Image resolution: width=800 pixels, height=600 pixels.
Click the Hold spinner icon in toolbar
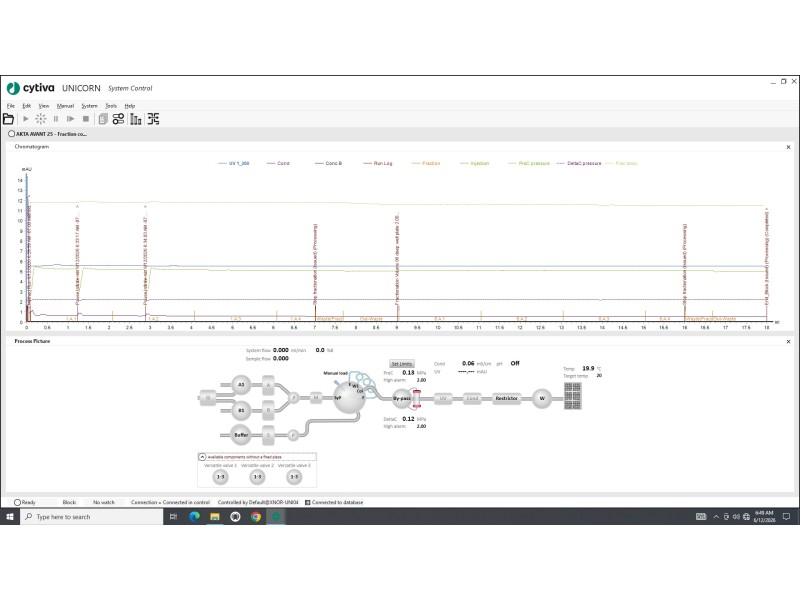tap(41, 119)
